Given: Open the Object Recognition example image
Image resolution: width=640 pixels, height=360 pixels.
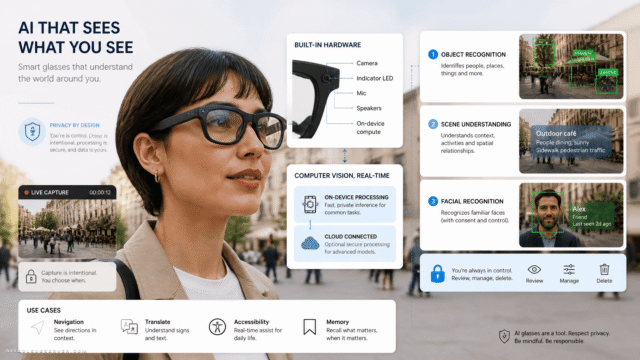Looking at the screenshot, I should 571,67.
